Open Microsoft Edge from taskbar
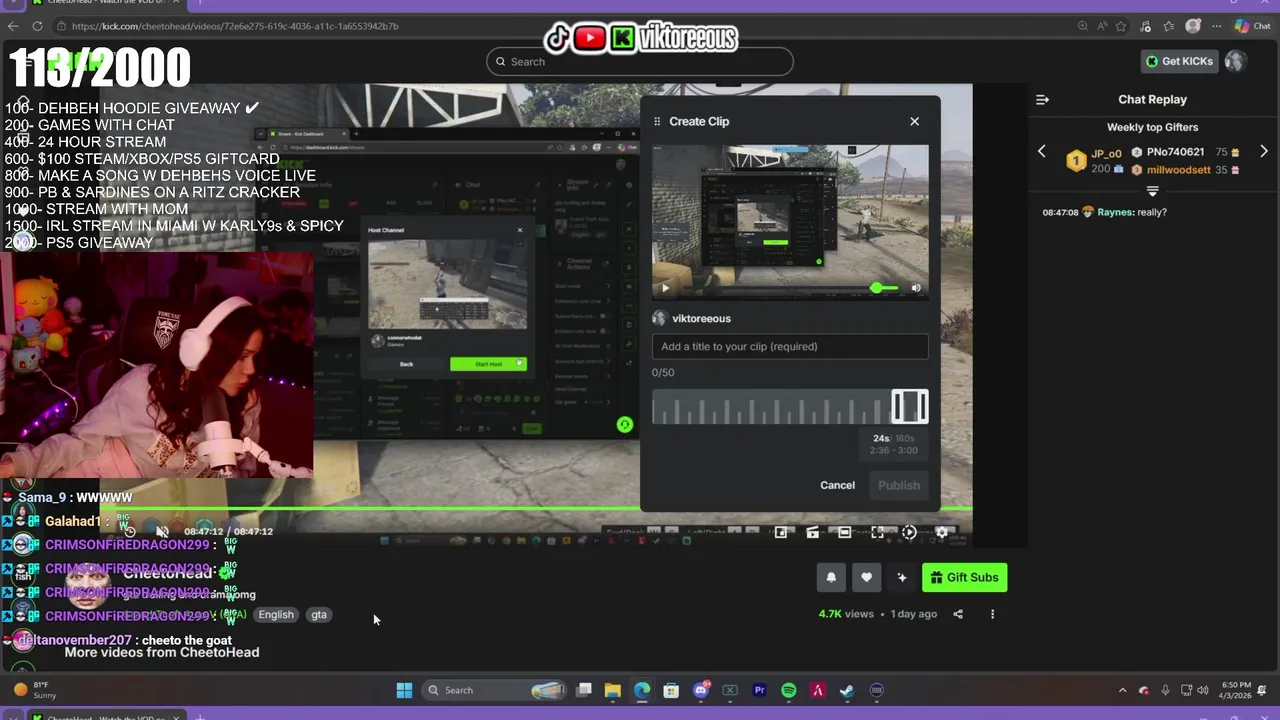Viewport: 1280px width, 720px height. click(641, 690)
